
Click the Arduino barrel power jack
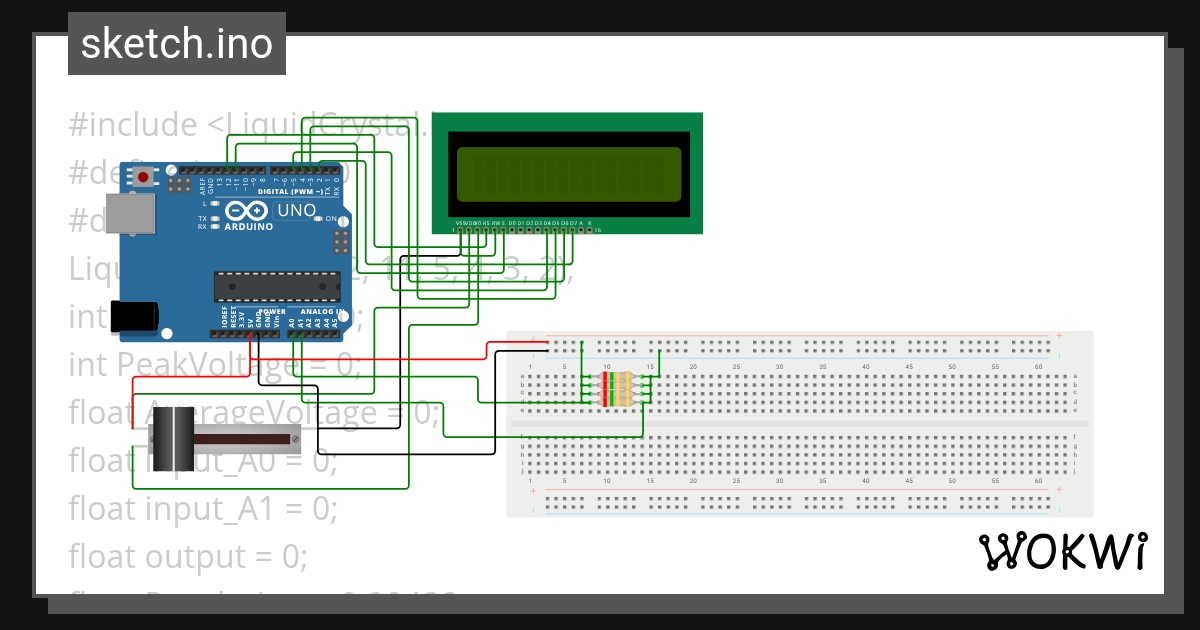[x=133, y=318]
